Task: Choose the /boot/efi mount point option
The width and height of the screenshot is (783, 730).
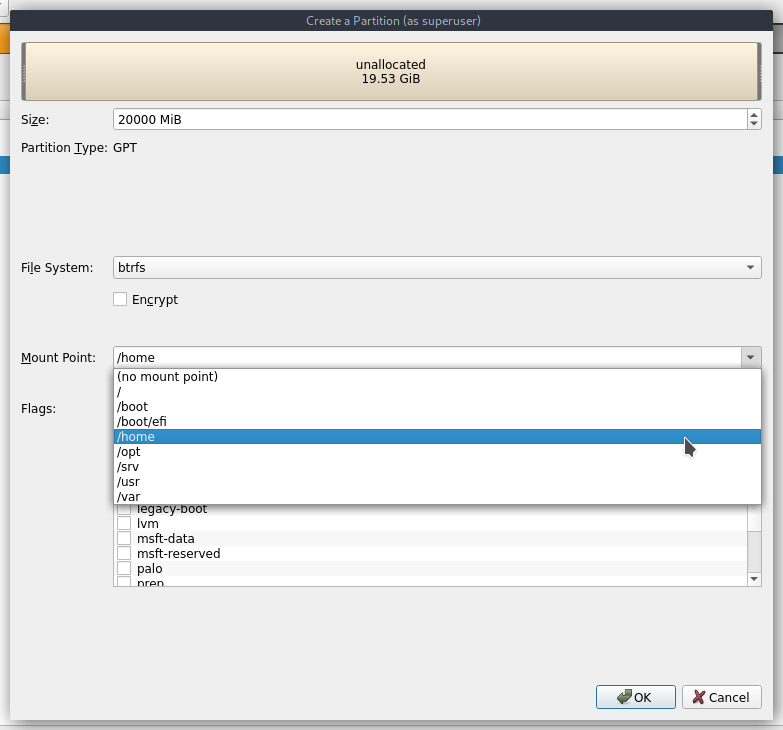Action: pyautogui.click(x=142, y=422)
